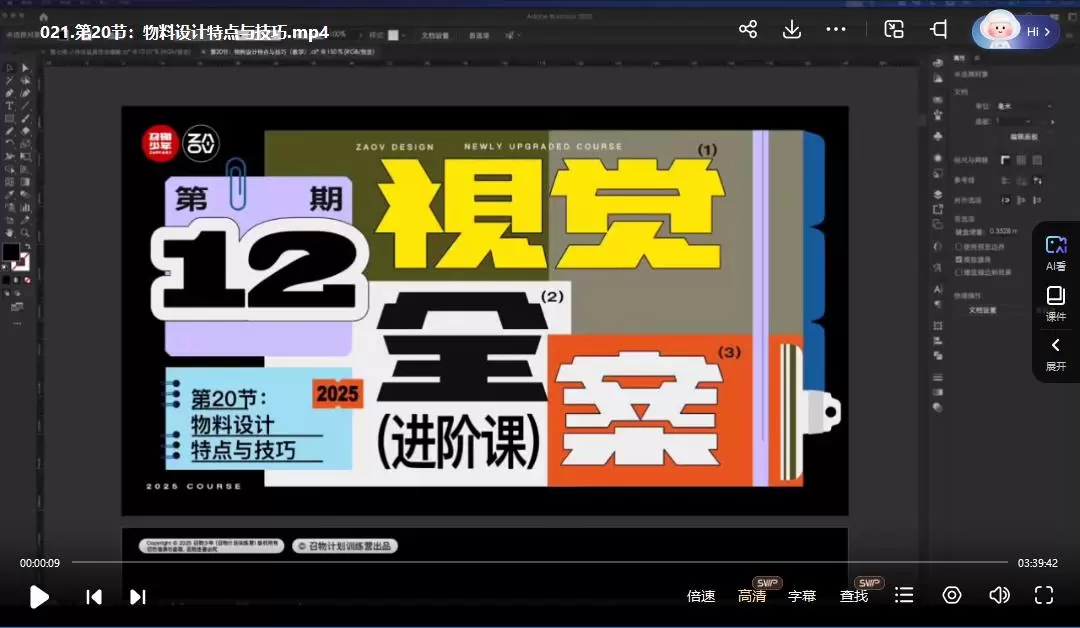Skip to the next video

[x=138, y=597]
